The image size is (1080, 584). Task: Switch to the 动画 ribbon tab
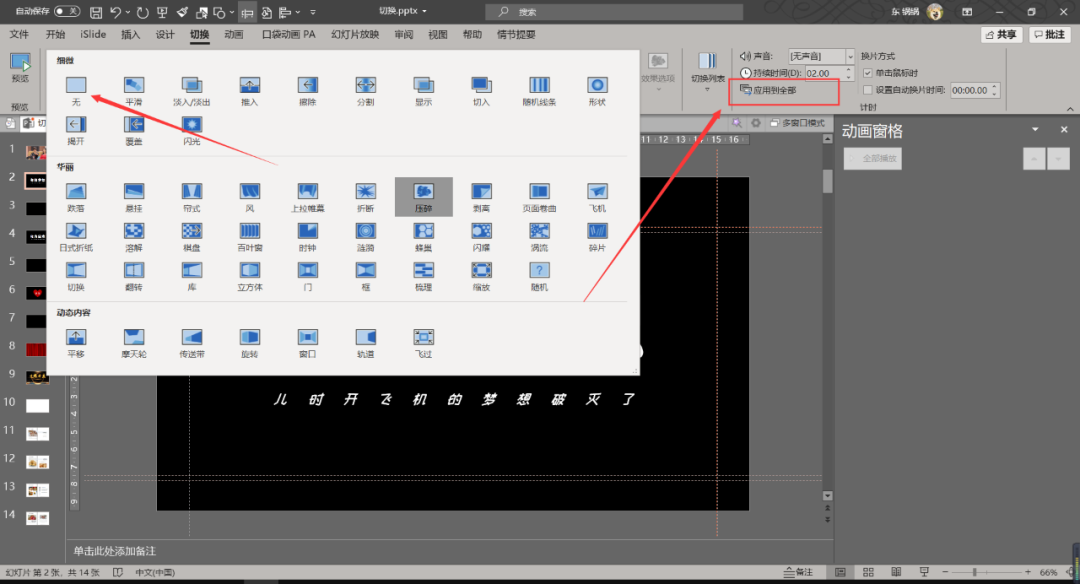point(233,34)
